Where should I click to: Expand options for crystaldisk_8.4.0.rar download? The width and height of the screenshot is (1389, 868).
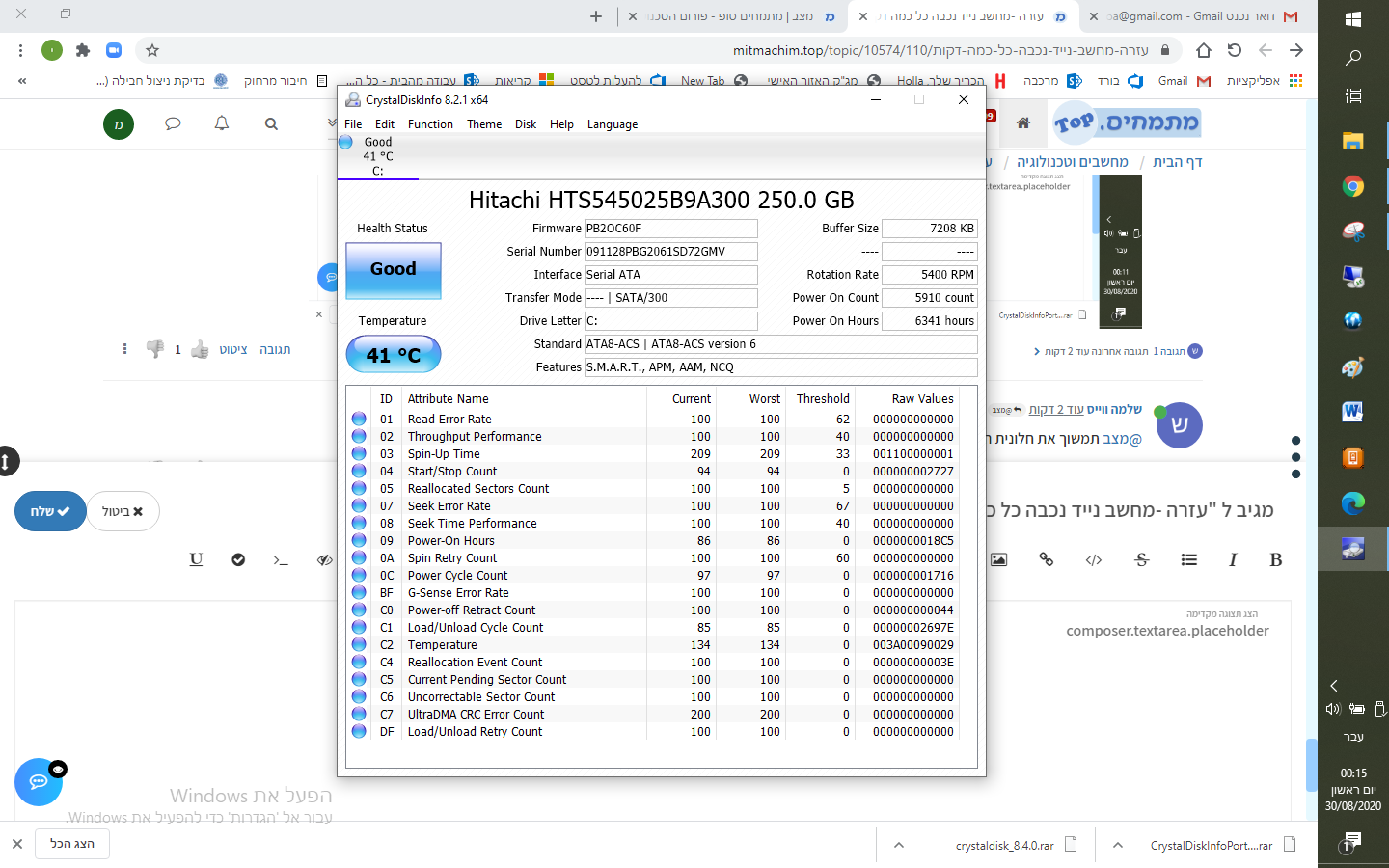click(899, 845)
